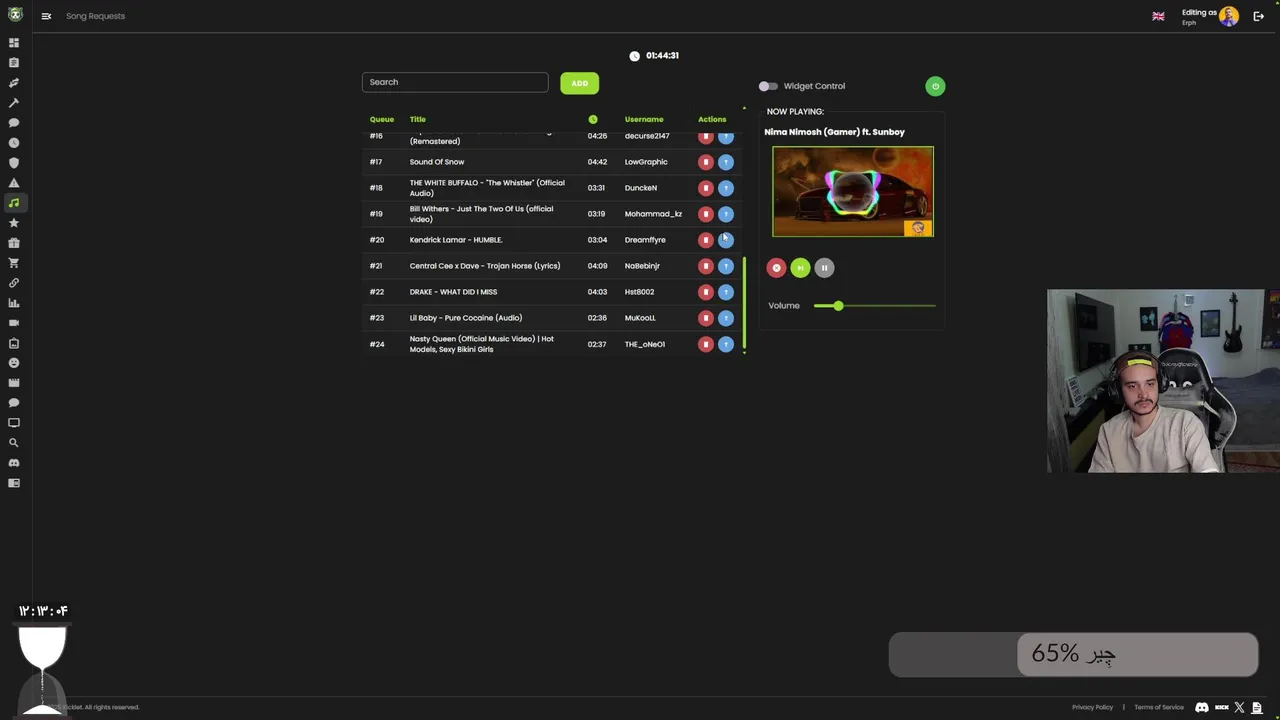Move the Central Cee x Dave song up

tap(726, 266)
